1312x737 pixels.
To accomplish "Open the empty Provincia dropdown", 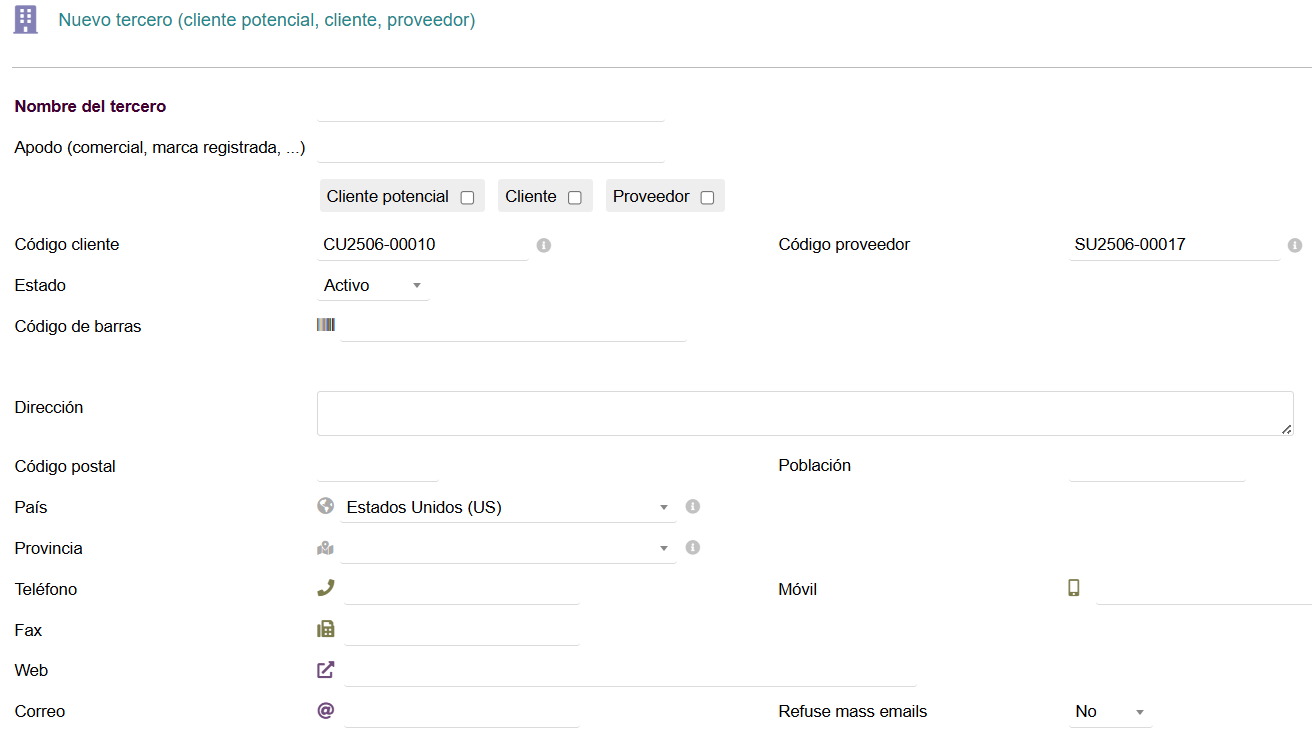I will pyautogui.click(x=507, y=549).
